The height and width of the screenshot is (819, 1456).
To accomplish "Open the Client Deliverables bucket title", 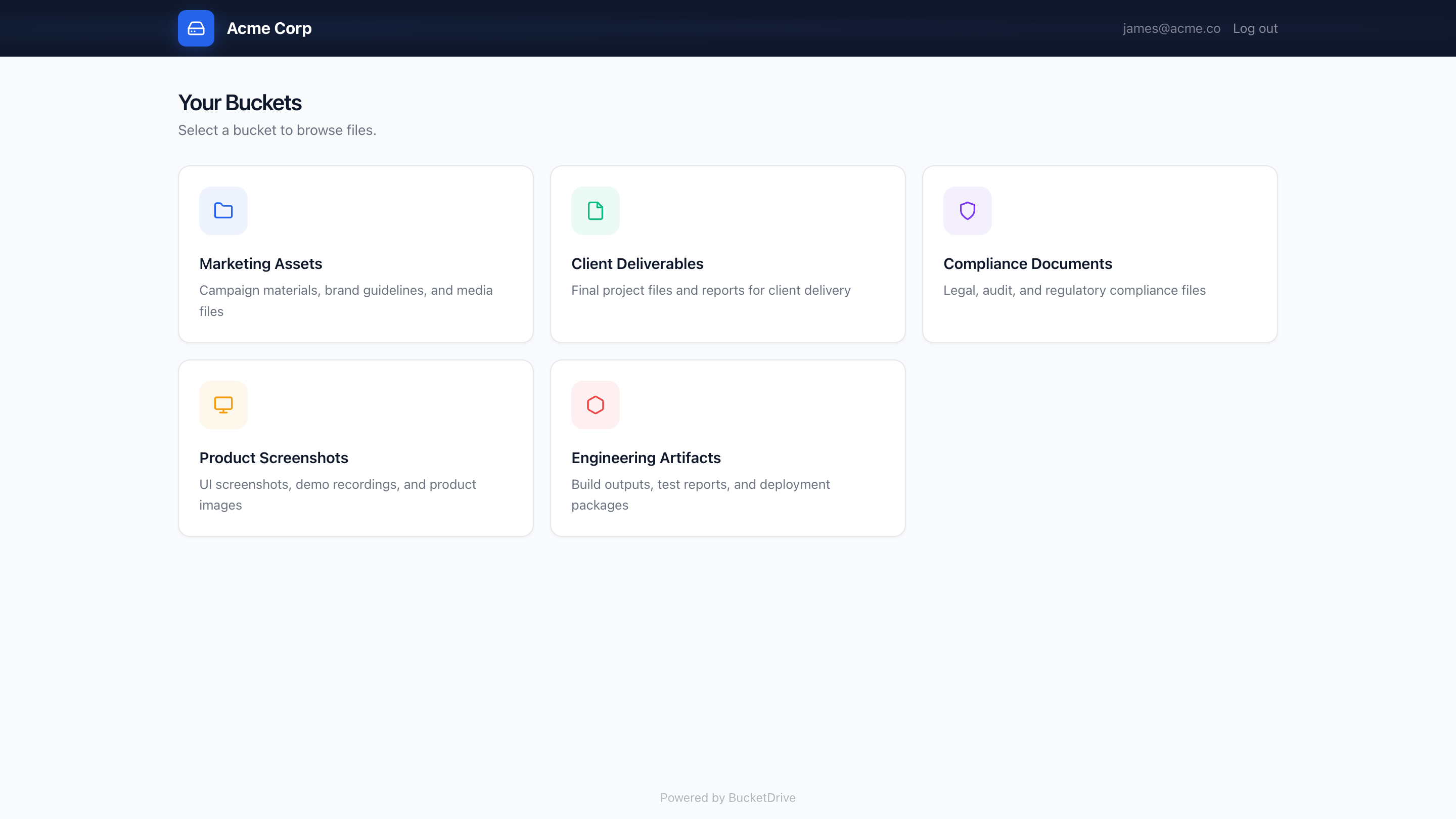I will click(x=637, y=263).
